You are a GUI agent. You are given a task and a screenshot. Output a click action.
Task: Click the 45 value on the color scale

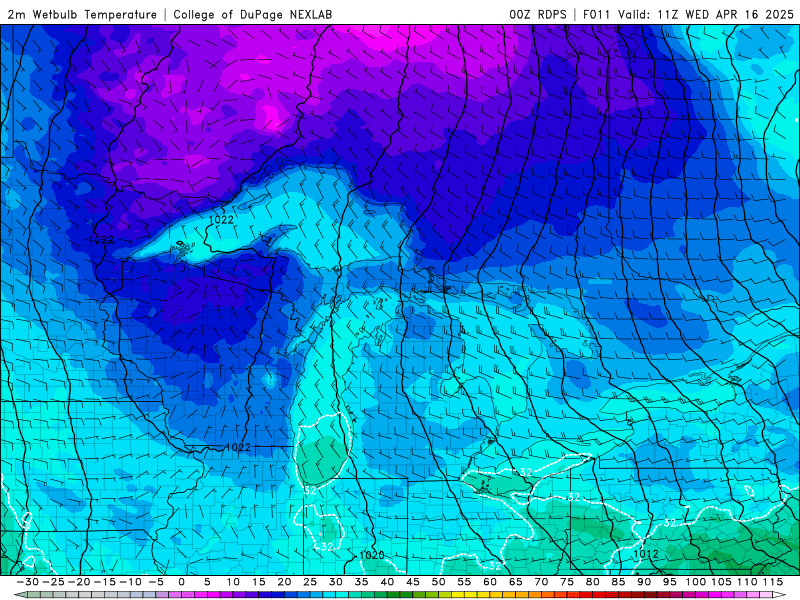[413, 582]
